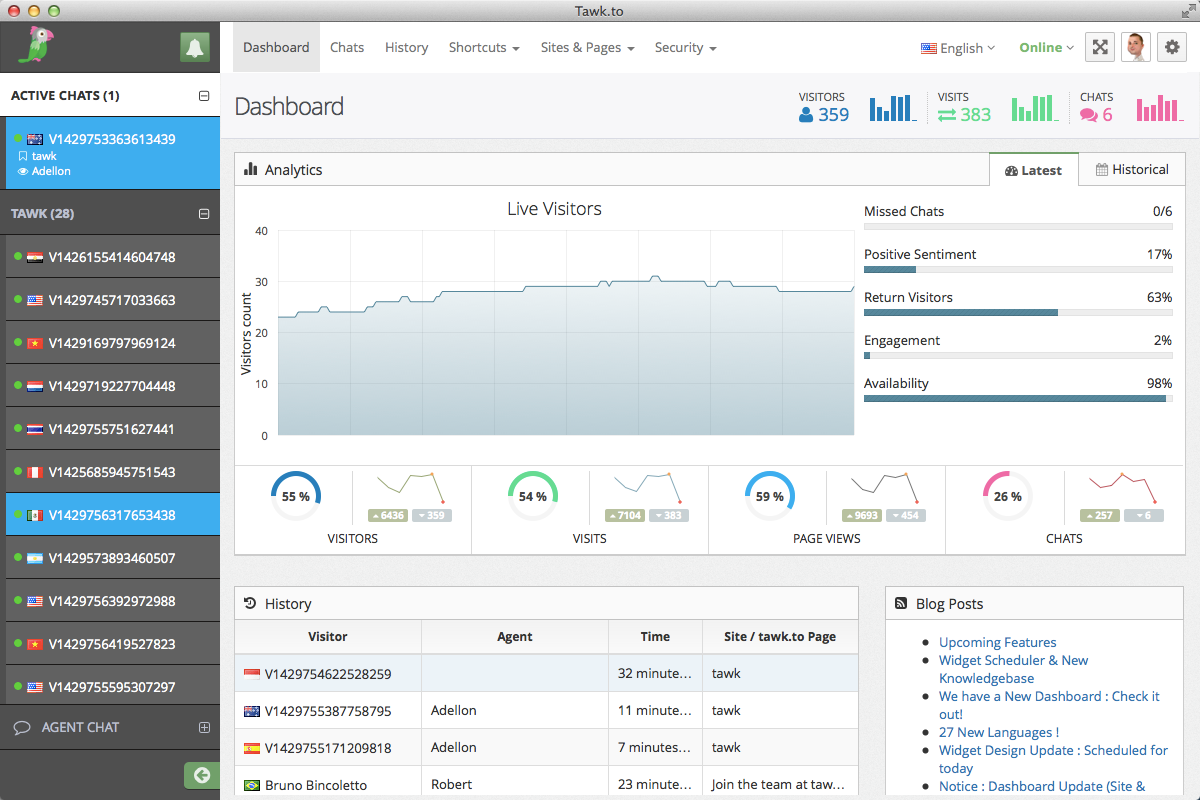Click the Agent Chat speech bubble icon
This screenshot has height=800, width=1200.
(21, 728)
